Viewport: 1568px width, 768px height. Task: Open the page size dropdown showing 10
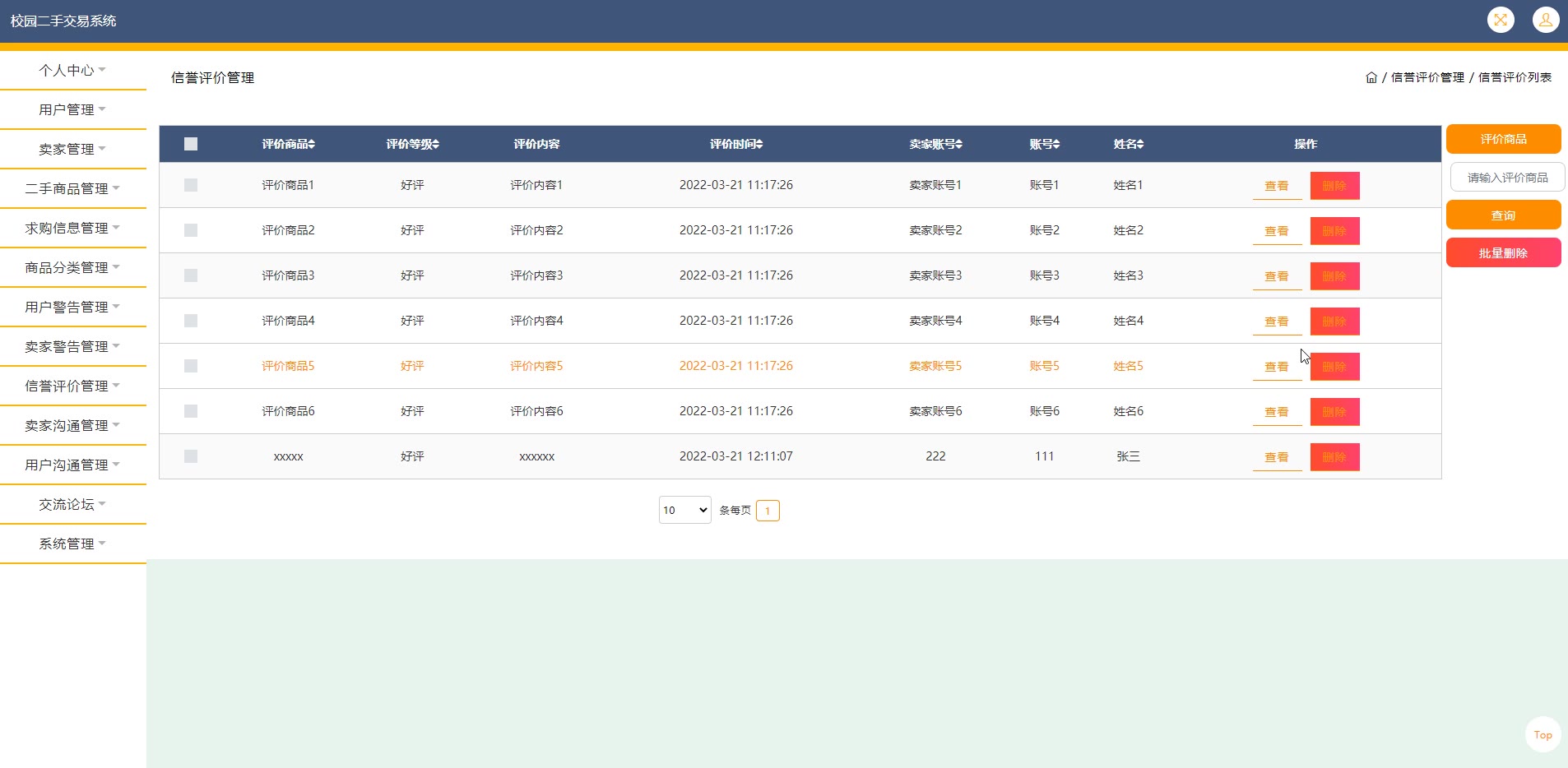point(684,510)
